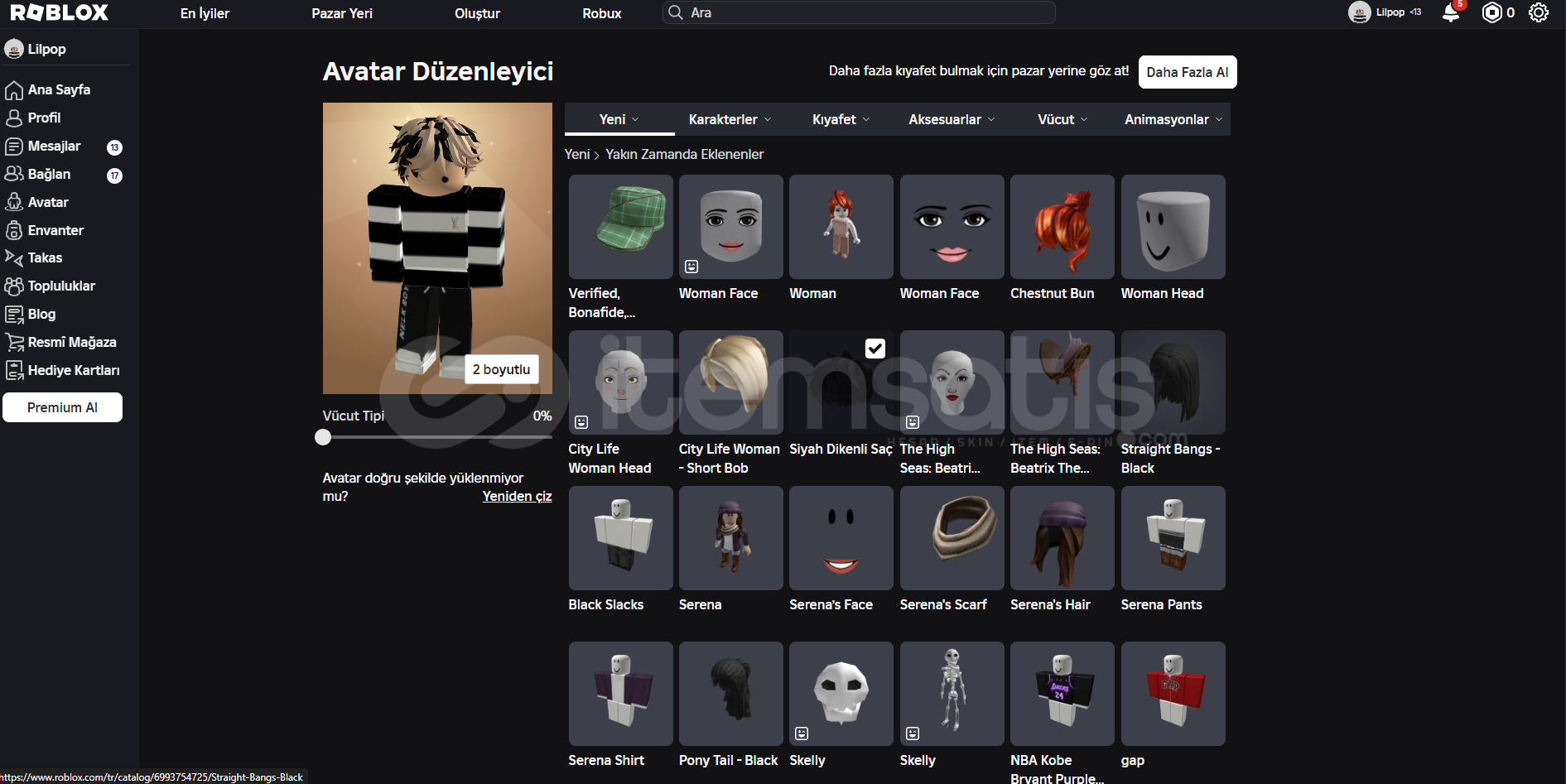Click the Yeniden çiz link
The width and height of the screenshot is (1566, 784).
(x=517, y=496)
